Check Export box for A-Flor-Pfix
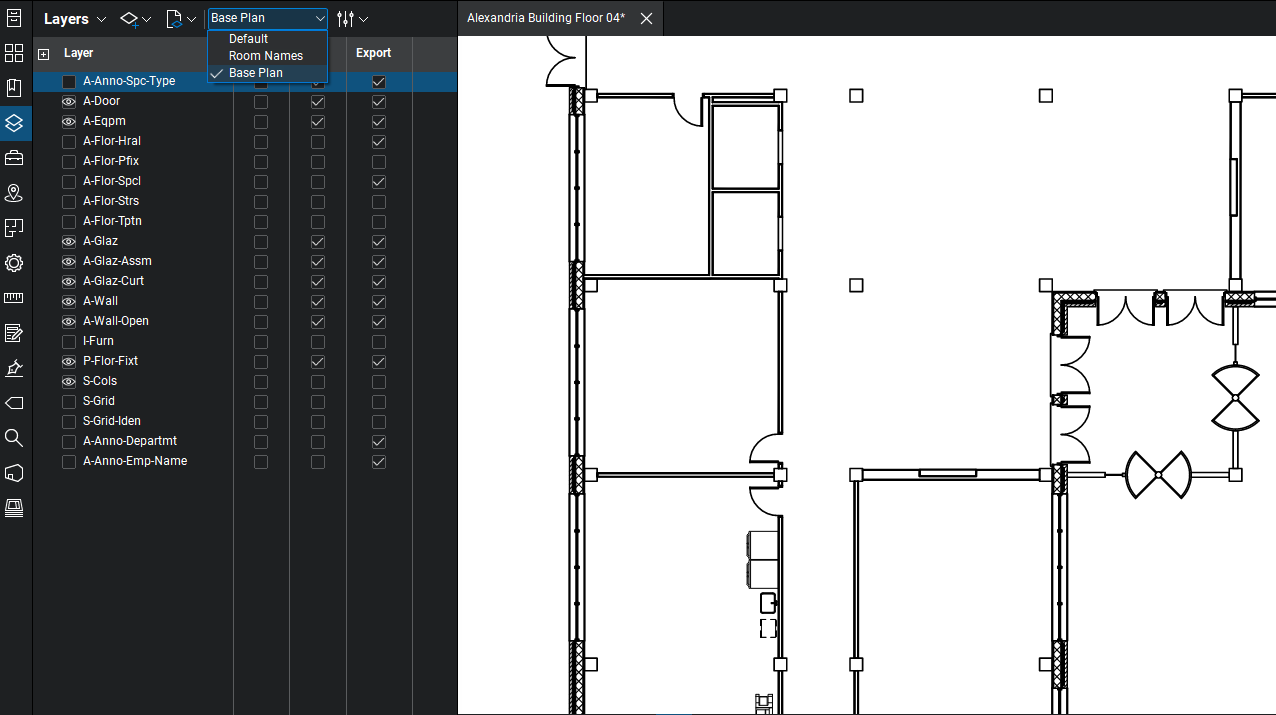 coord(378,161)
